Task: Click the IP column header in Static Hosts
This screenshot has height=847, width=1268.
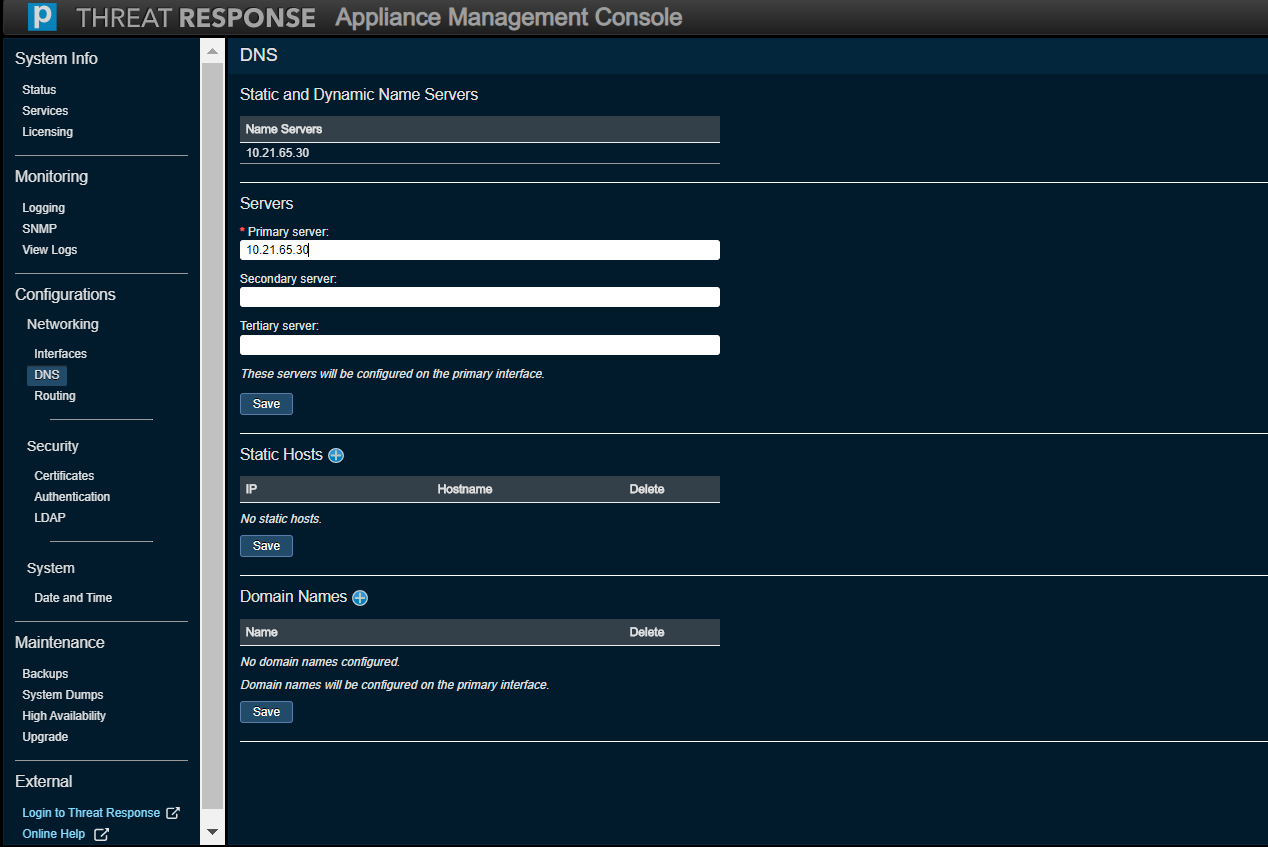Action: (x=252, y=489)
